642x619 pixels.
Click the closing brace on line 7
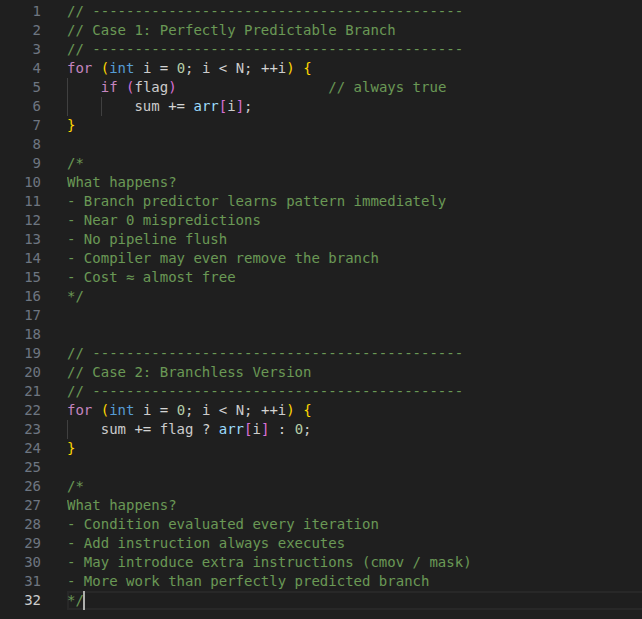pos(71,125)
